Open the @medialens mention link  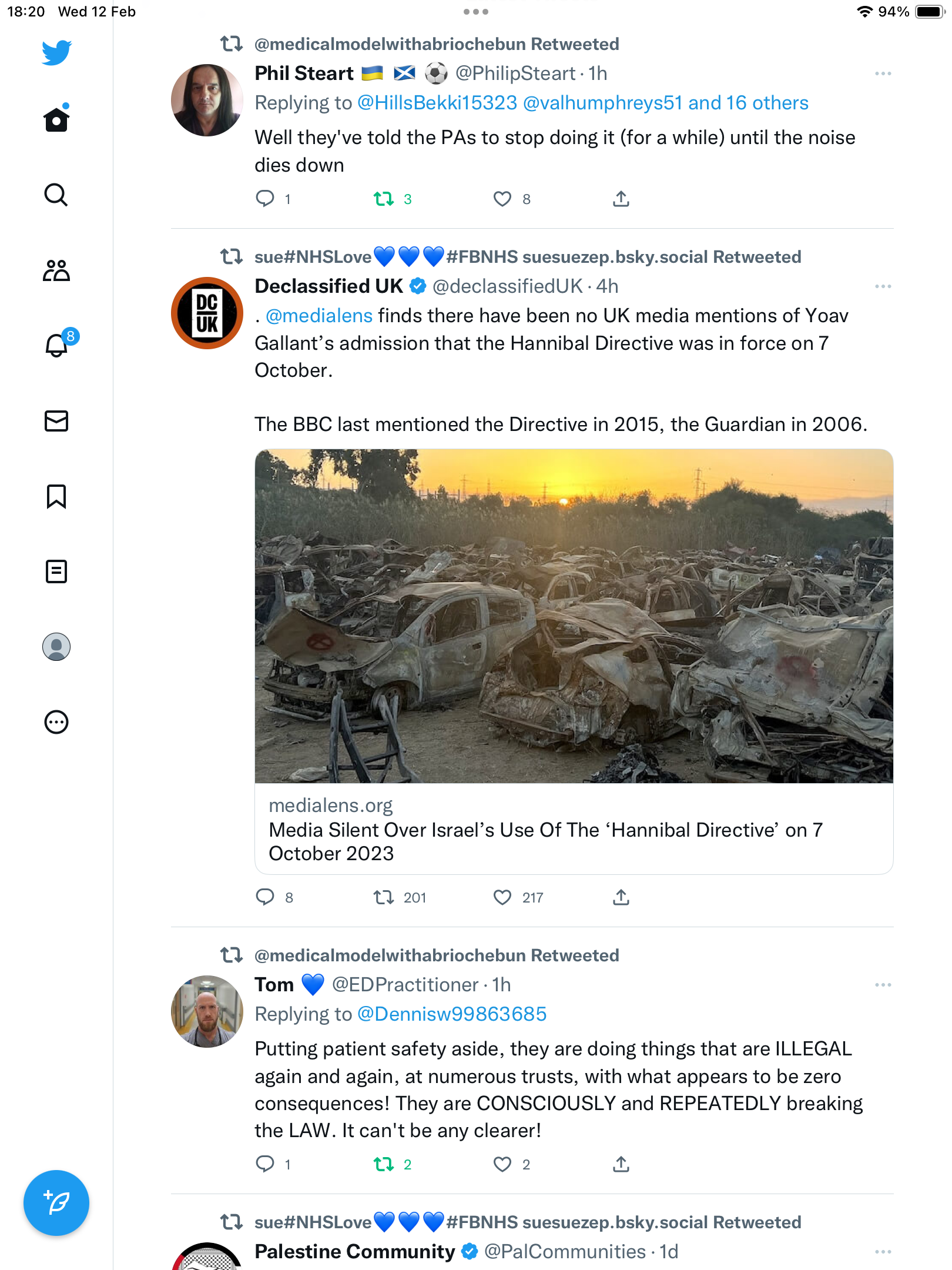[319, 316]
